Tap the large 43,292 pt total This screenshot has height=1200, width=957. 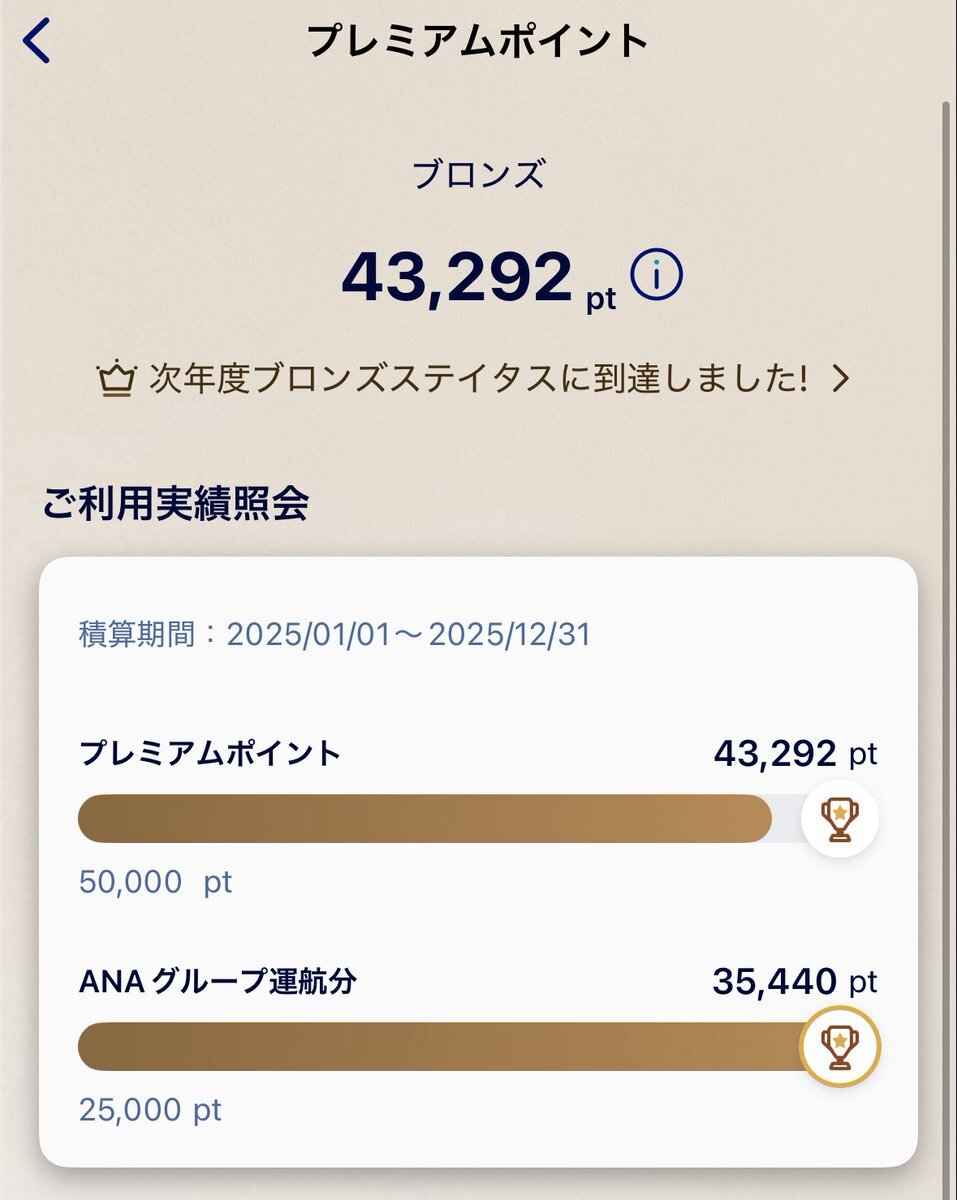pos(480,279)
